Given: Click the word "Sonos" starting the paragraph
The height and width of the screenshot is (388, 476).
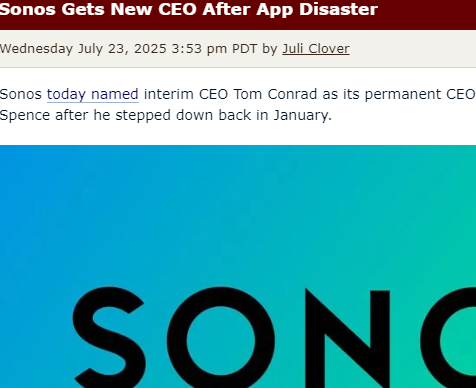Looking at the screenshot, I should point(21,94).
